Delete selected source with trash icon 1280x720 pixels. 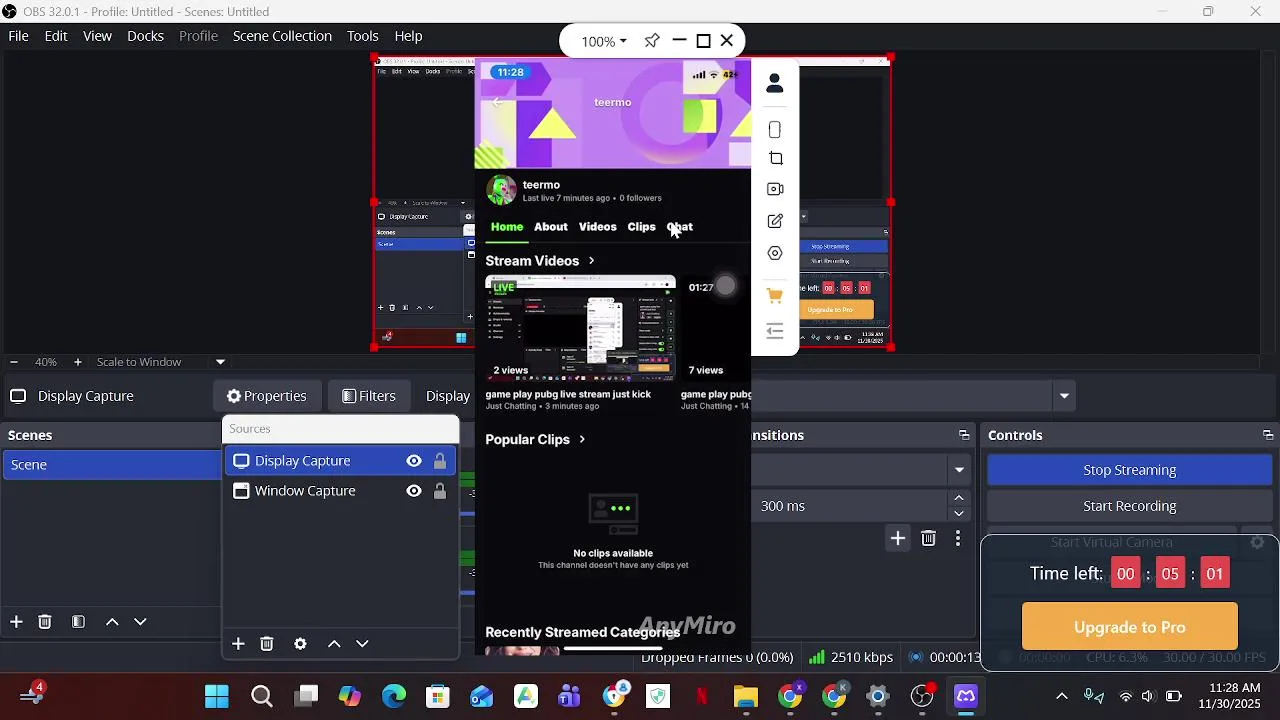[x=267, y=644]
